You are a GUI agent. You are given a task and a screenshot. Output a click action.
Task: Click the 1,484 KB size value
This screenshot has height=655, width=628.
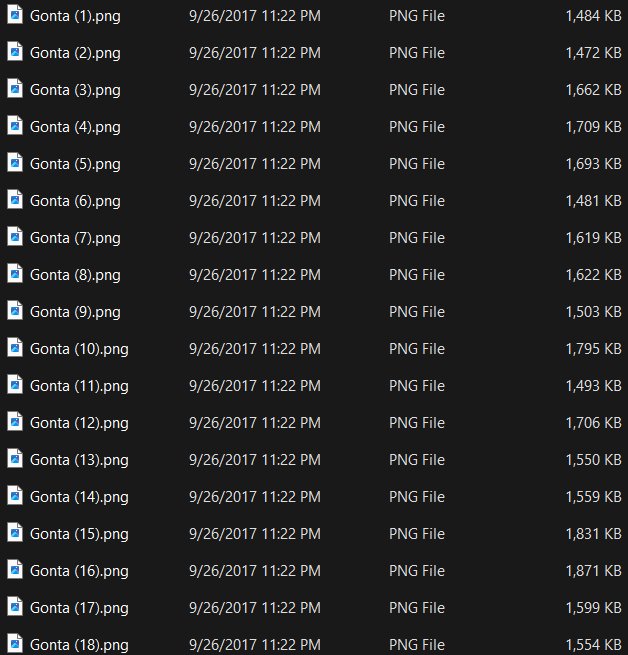[x=593, y=16]
